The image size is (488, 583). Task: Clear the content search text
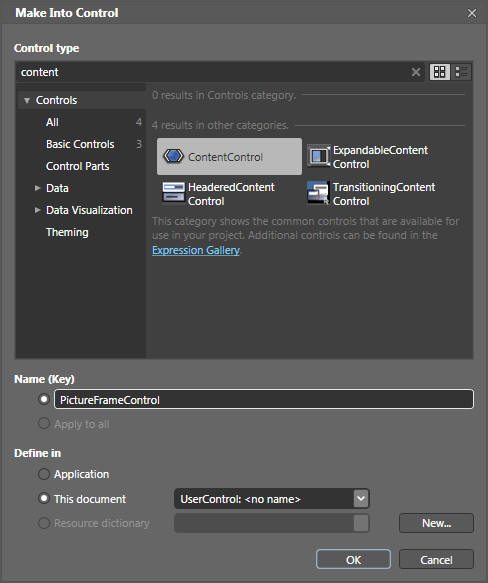point(416,72)
